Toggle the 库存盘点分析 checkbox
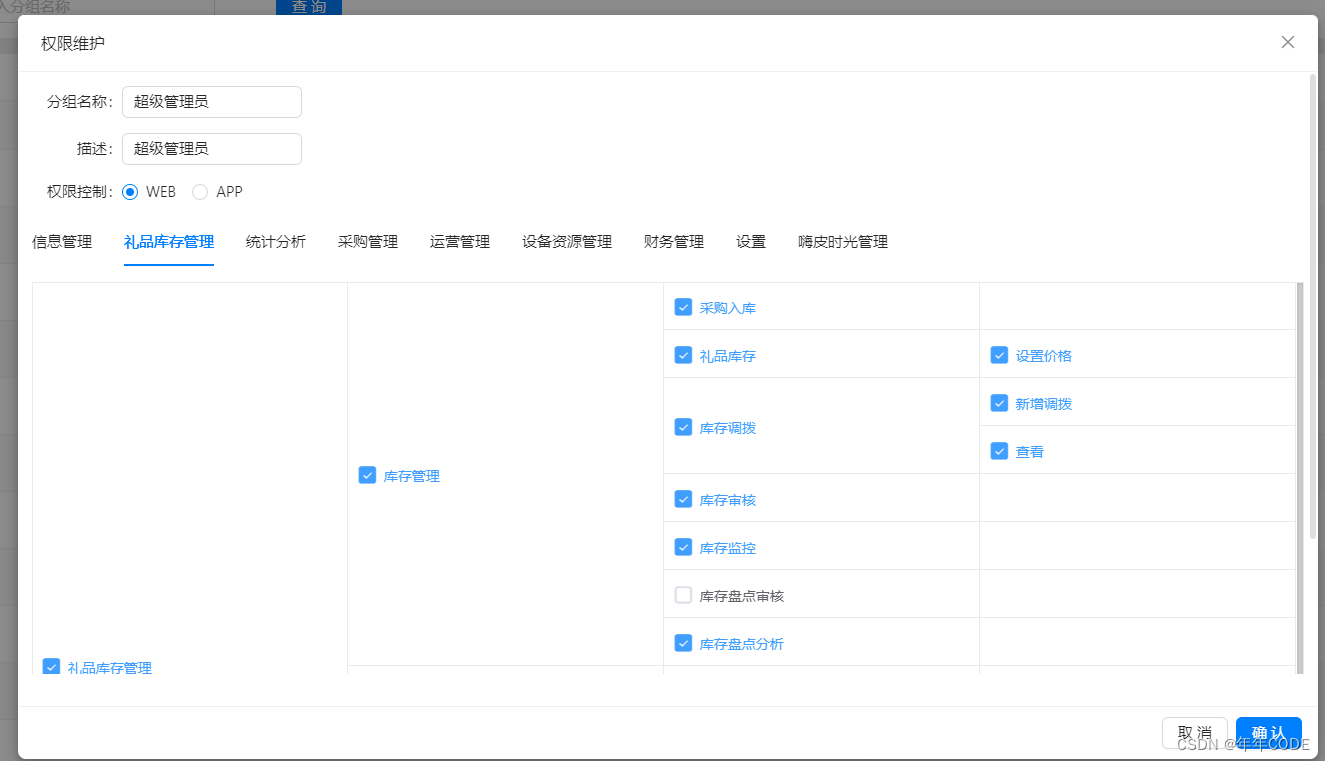1325x761 pixels. tap(683, 642)
